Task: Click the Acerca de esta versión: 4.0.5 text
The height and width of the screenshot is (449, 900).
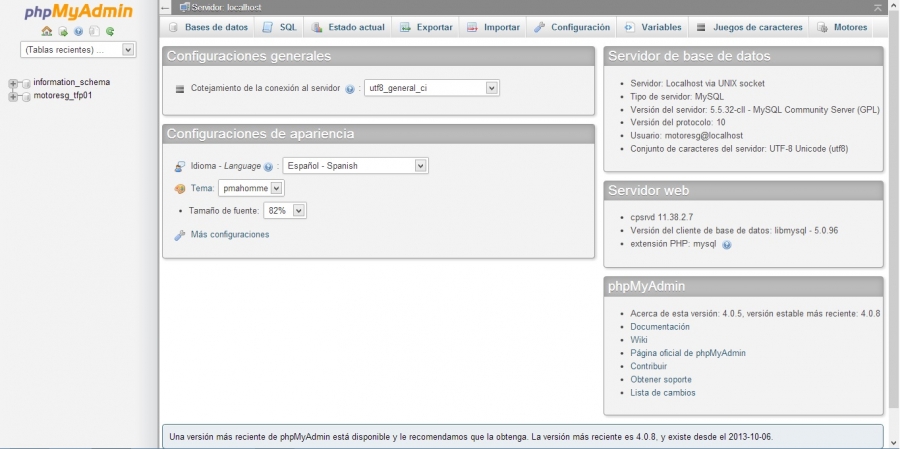Action: coord(755,313)
